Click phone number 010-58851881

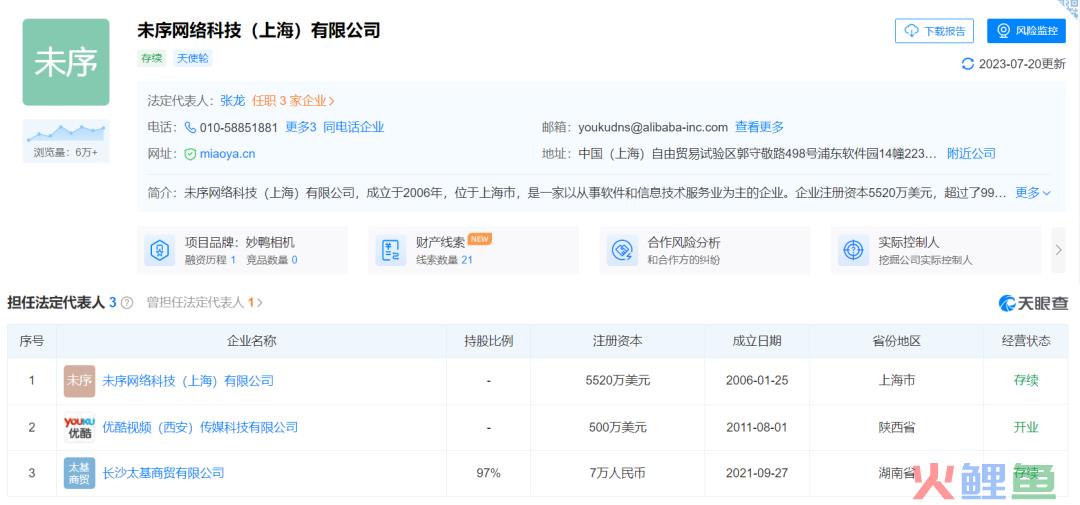coord(238,127)
